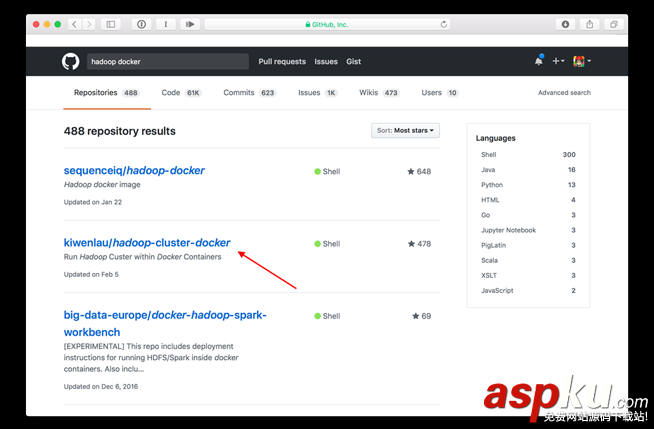The height and width of the screenshot is (429, 654).
Task: Click the play-shaped extension icon in toolbar
Action: pos(190,24)
